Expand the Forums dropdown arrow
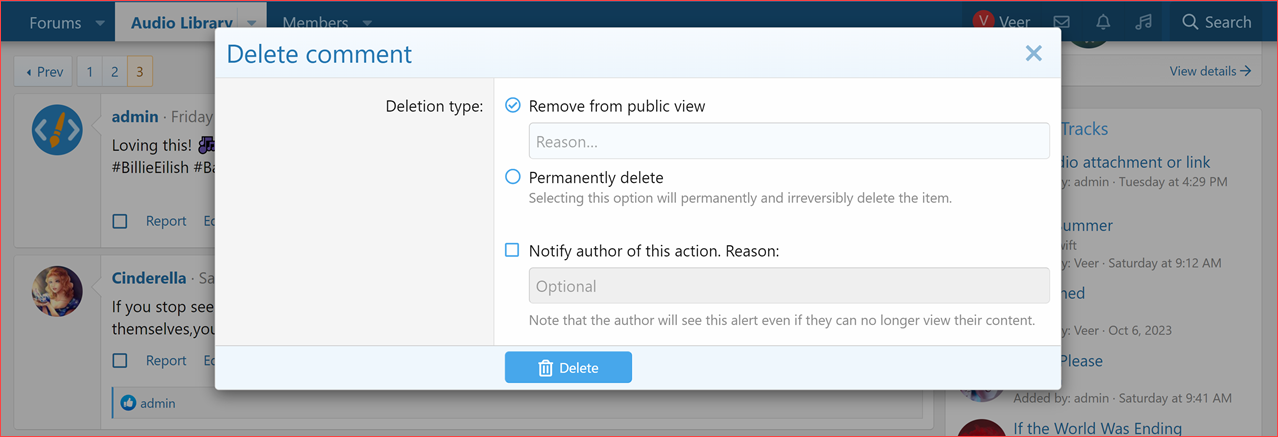Image resolution: width=1278 pixels, height=437 pixels. [x=99, y=23]
